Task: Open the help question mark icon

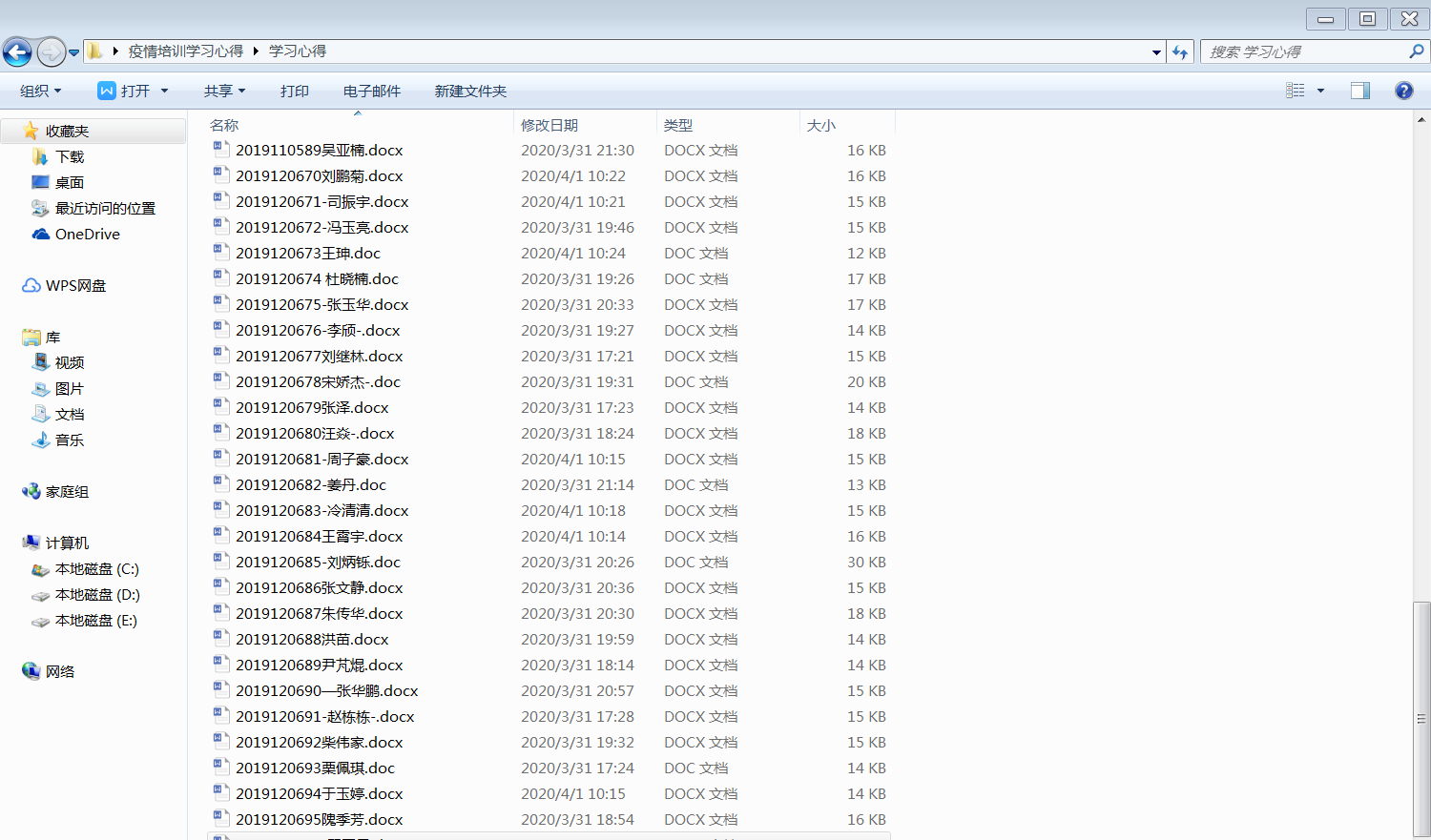Action: click(x=1403, y=91)
